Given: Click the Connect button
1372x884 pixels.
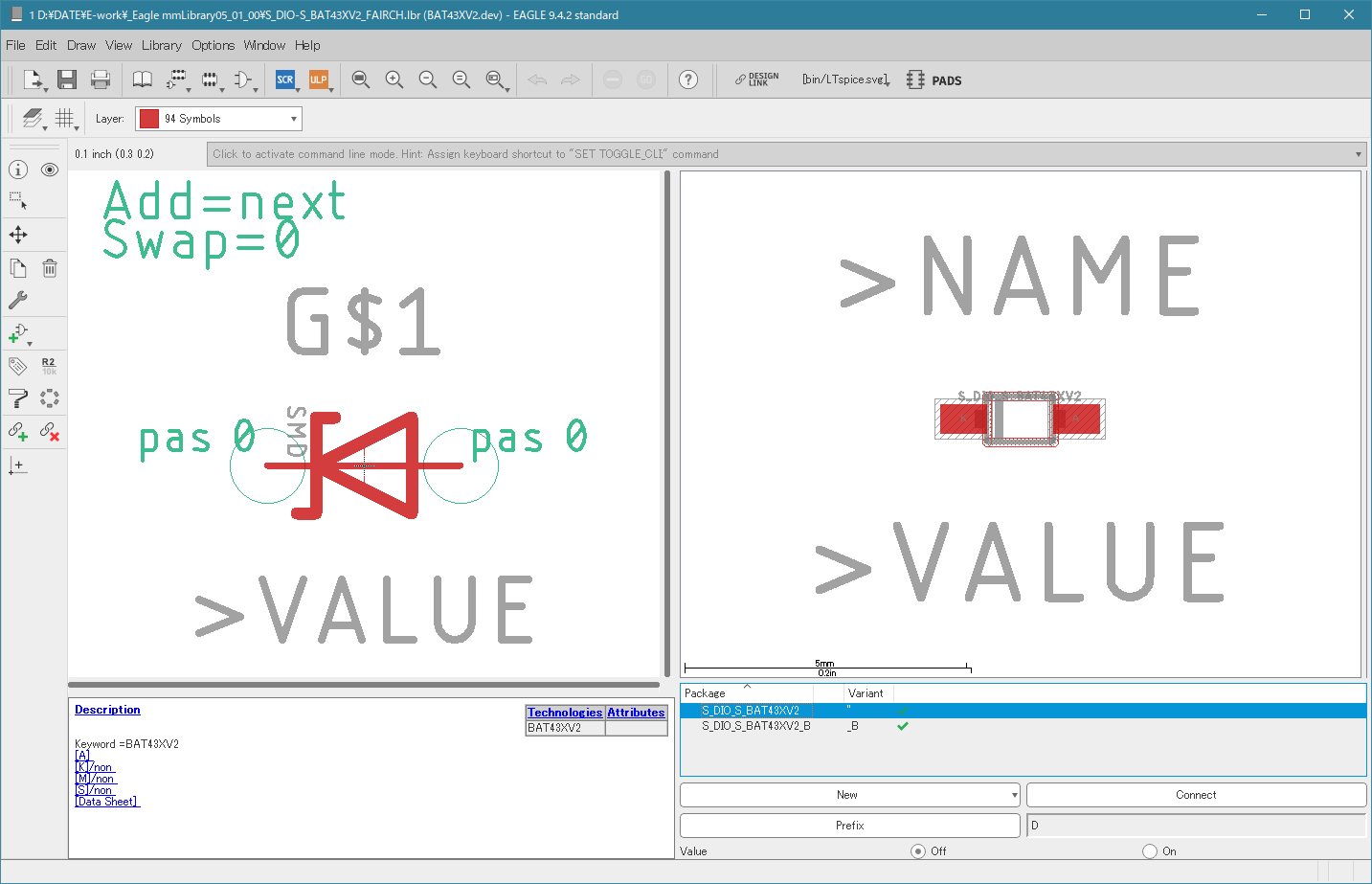Looking at the screenshot, I should click(x=1196, y=795).
